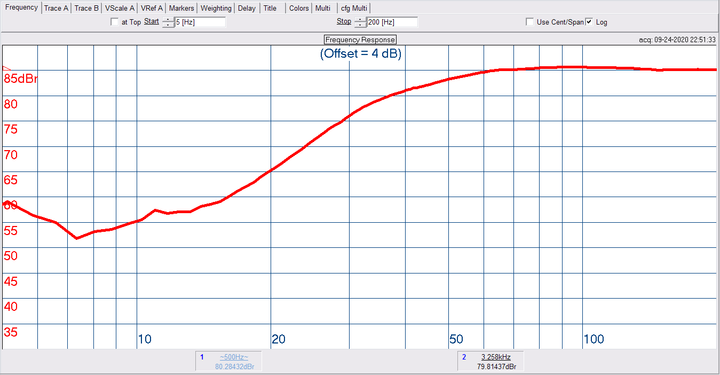Open the cfg Multi tab
The width and height of the screenshot is (720, 375).
(354, 8)
